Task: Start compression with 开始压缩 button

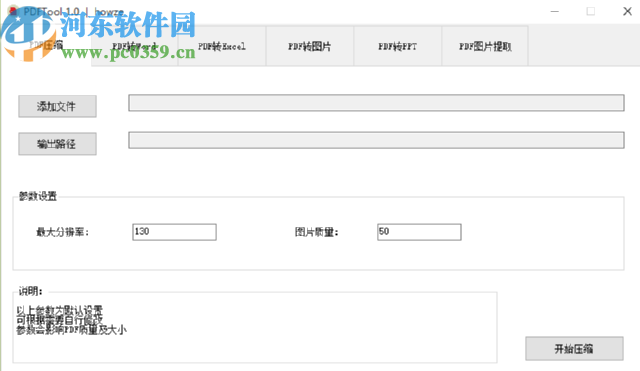Action: tap(574, 349)
